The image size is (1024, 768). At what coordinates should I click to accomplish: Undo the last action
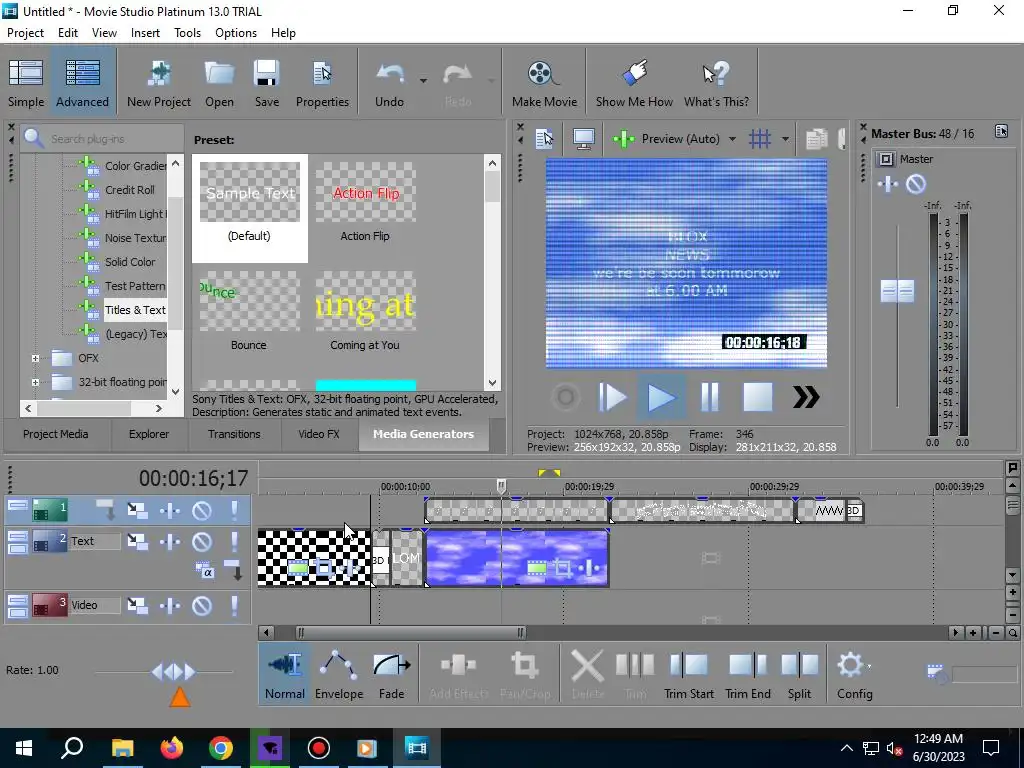click(389, 83)
